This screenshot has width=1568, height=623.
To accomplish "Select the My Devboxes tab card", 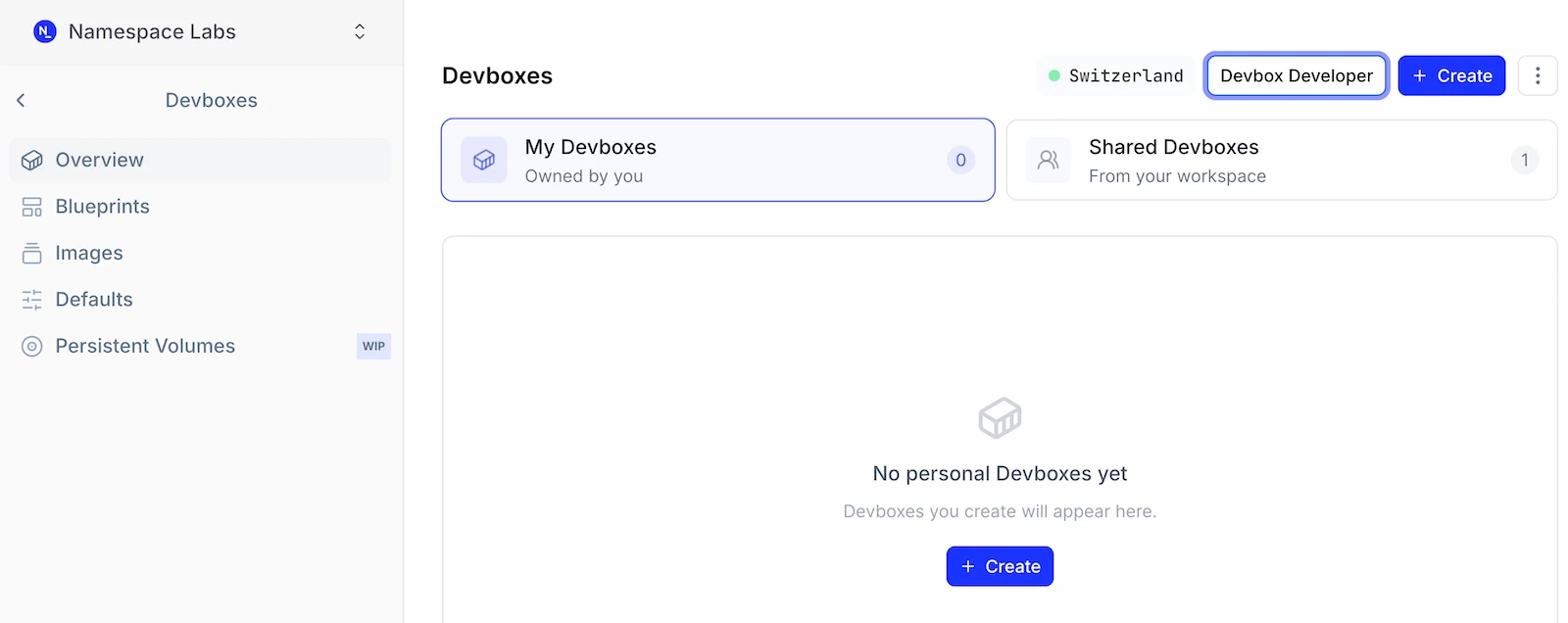I will tap(718, 160).
